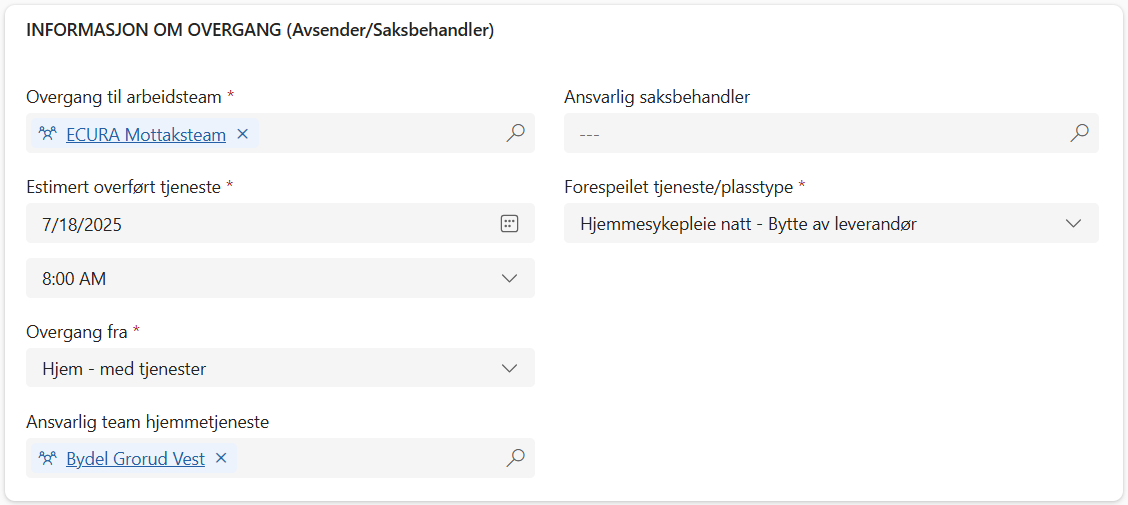Click search icon in Ansvarlig team hjemmetjeneste field
Viewport: 1128px width, 505px height.
pyautogui.click(x=515, y=458)
